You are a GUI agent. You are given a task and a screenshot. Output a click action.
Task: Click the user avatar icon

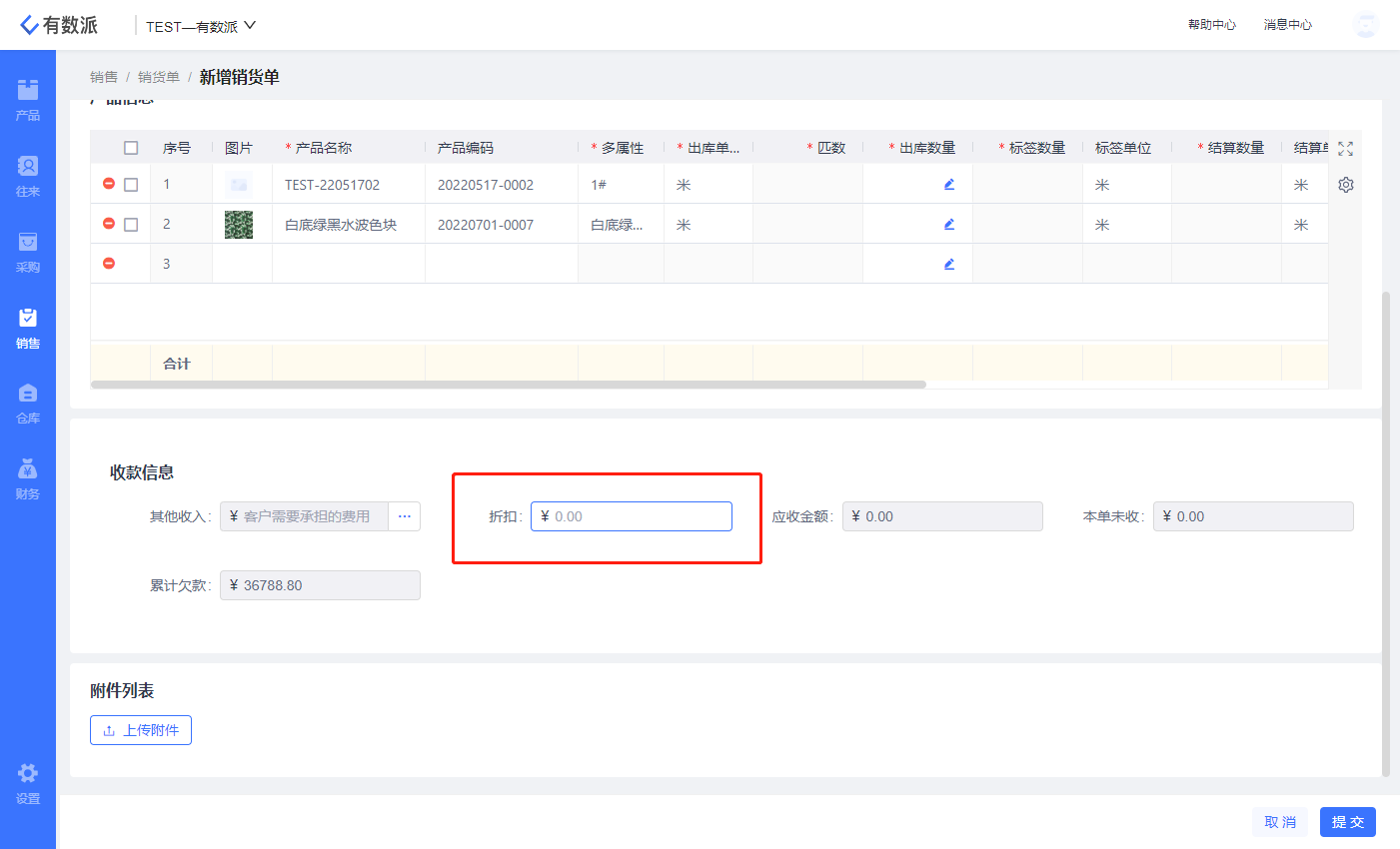click(1365, 25)
